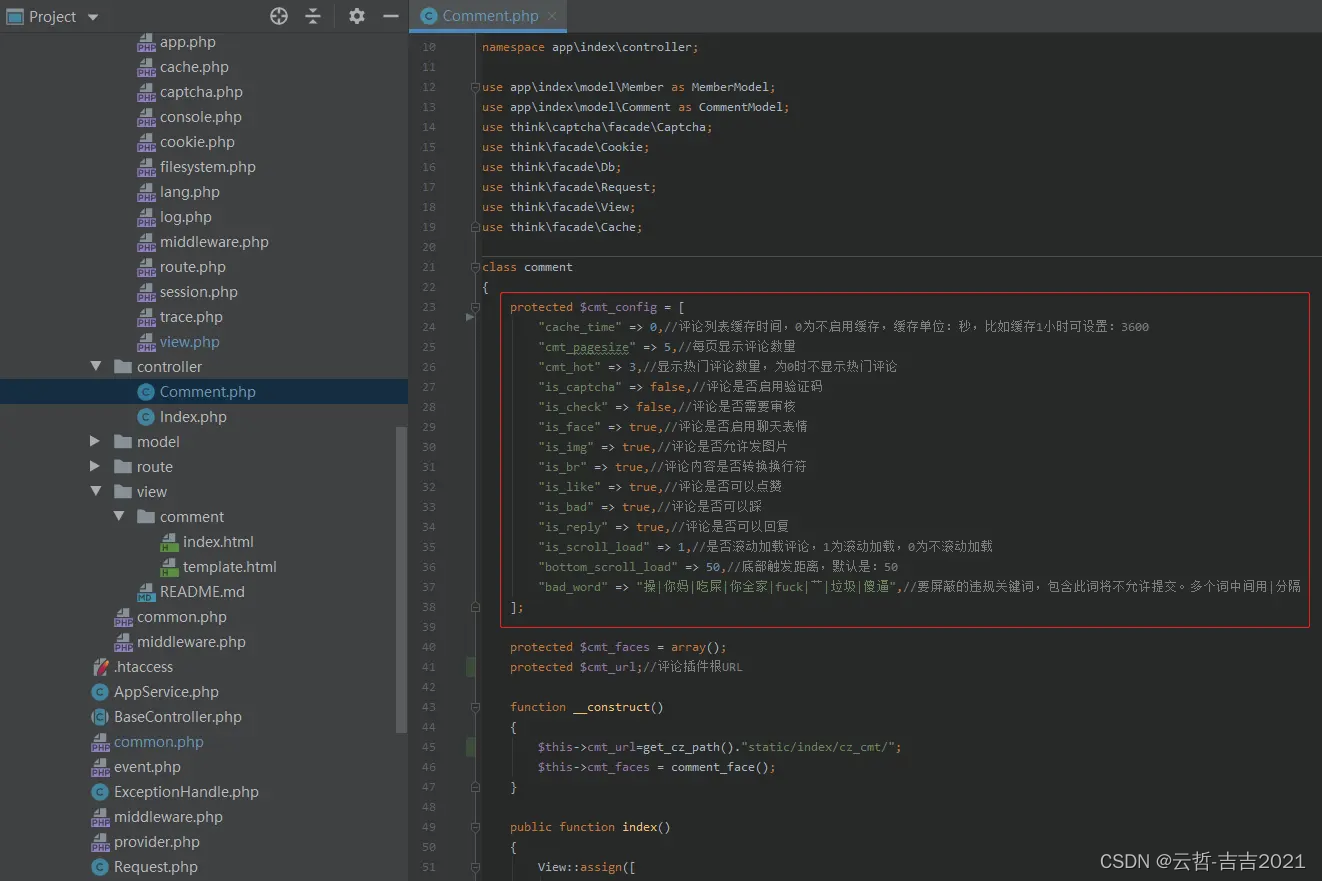Open captcha.php in project tree
Screen dimensions: 1322x881
[x=201, y=92]
